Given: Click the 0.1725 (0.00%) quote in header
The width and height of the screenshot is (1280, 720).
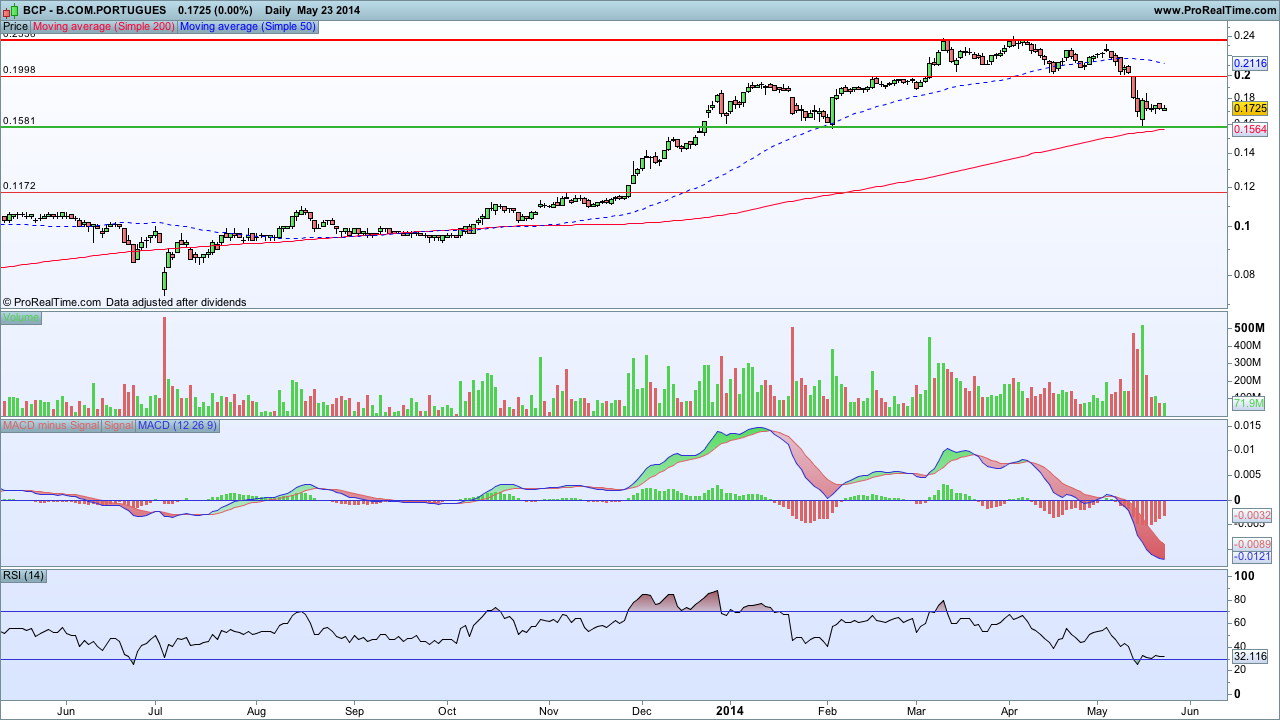Looking at the screenshot, I should [x=215, y=10].
